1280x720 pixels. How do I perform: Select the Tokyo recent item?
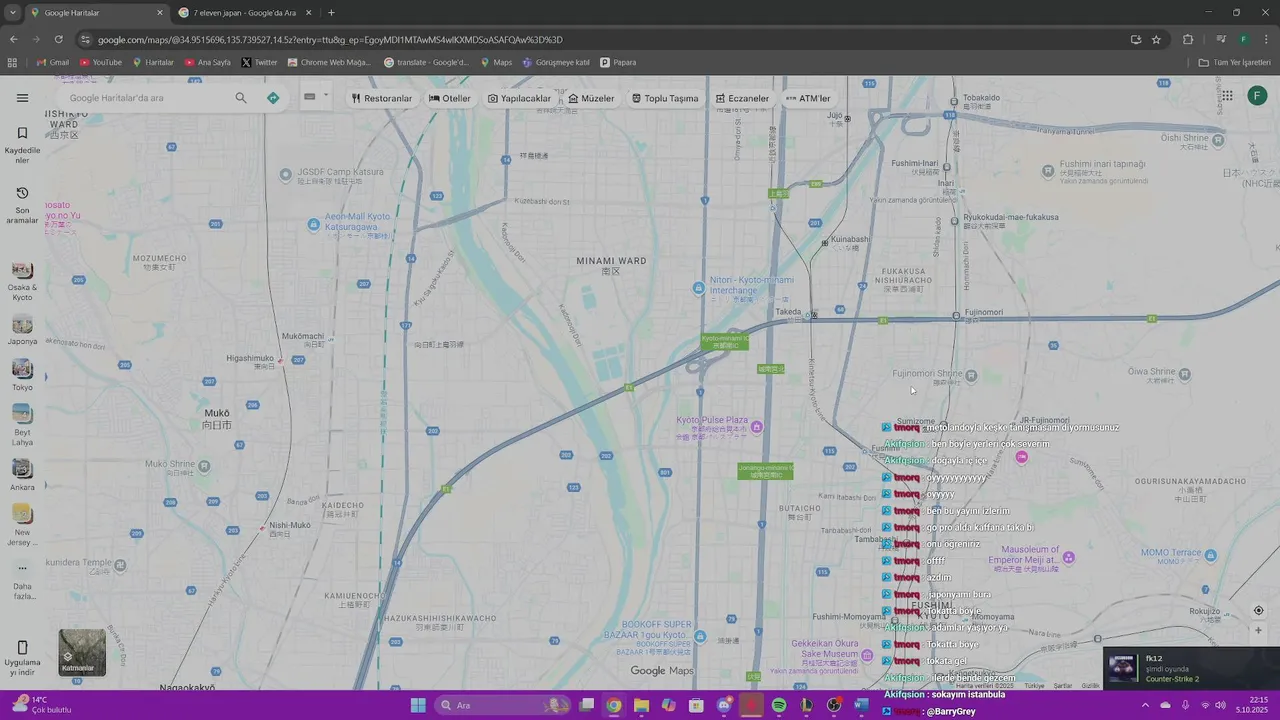(x=22, y=376)
